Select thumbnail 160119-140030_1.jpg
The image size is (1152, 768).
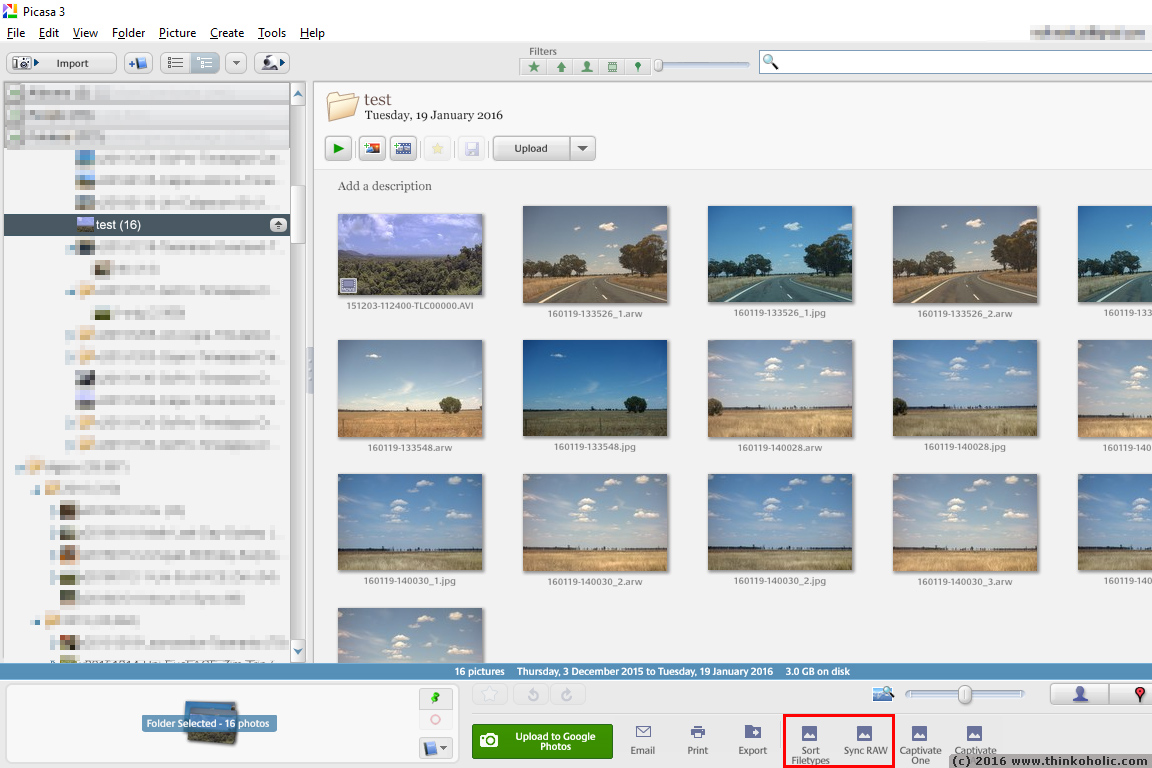pos(410,523)
